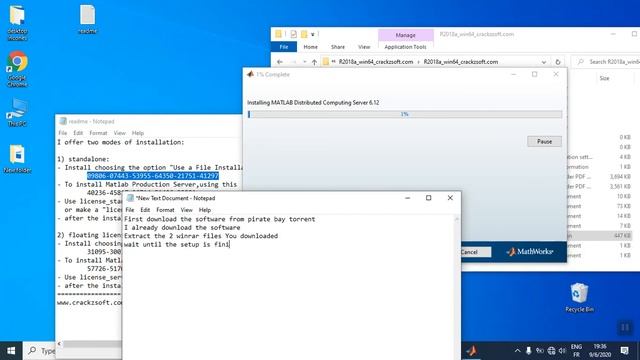Open the File tab in Explorer
The height and width of the screenshot is (360, 640).
click(x=284, y=47)
